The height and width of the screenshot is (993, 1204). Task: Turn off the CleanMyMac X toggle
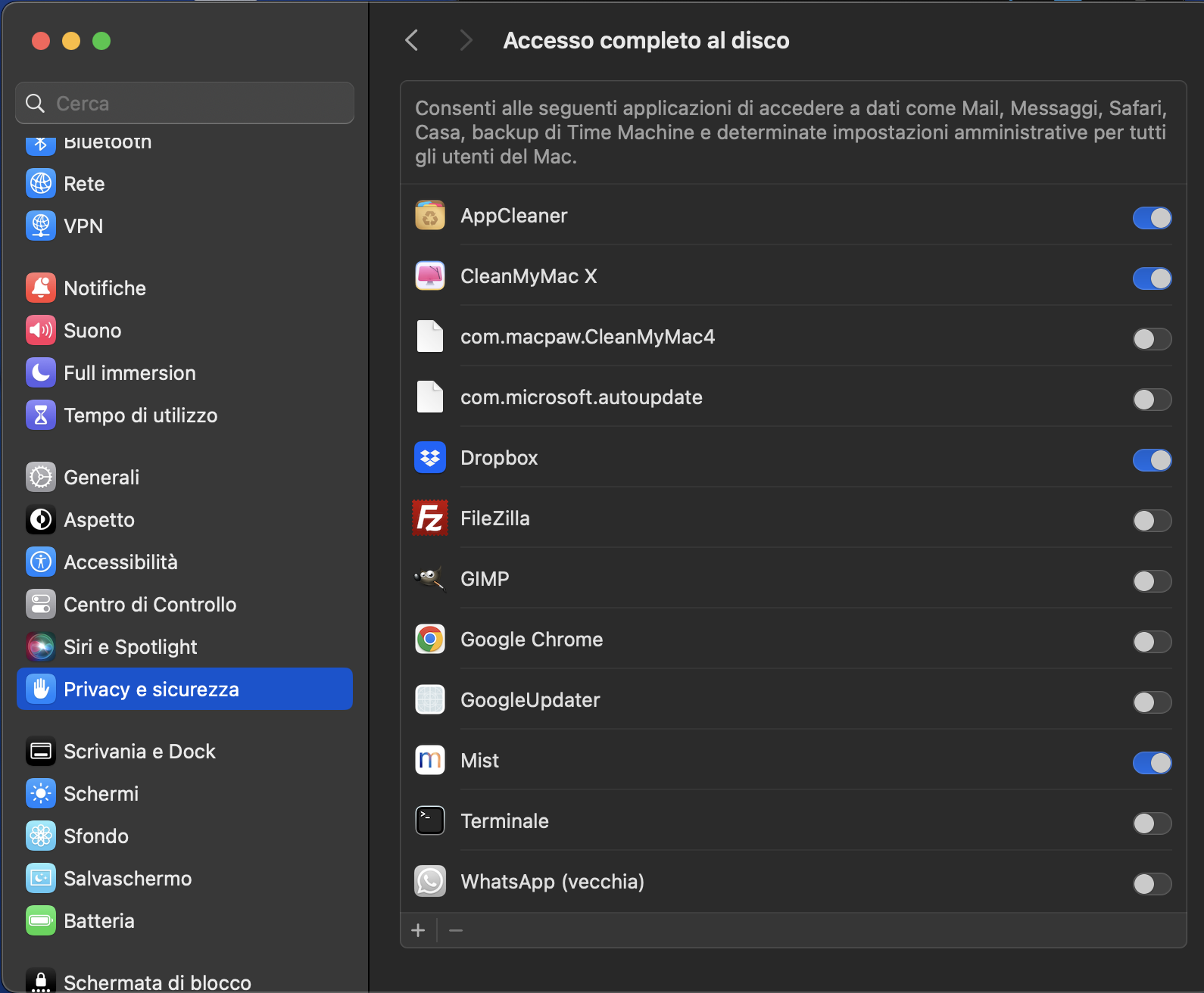tap(1152, 279)
